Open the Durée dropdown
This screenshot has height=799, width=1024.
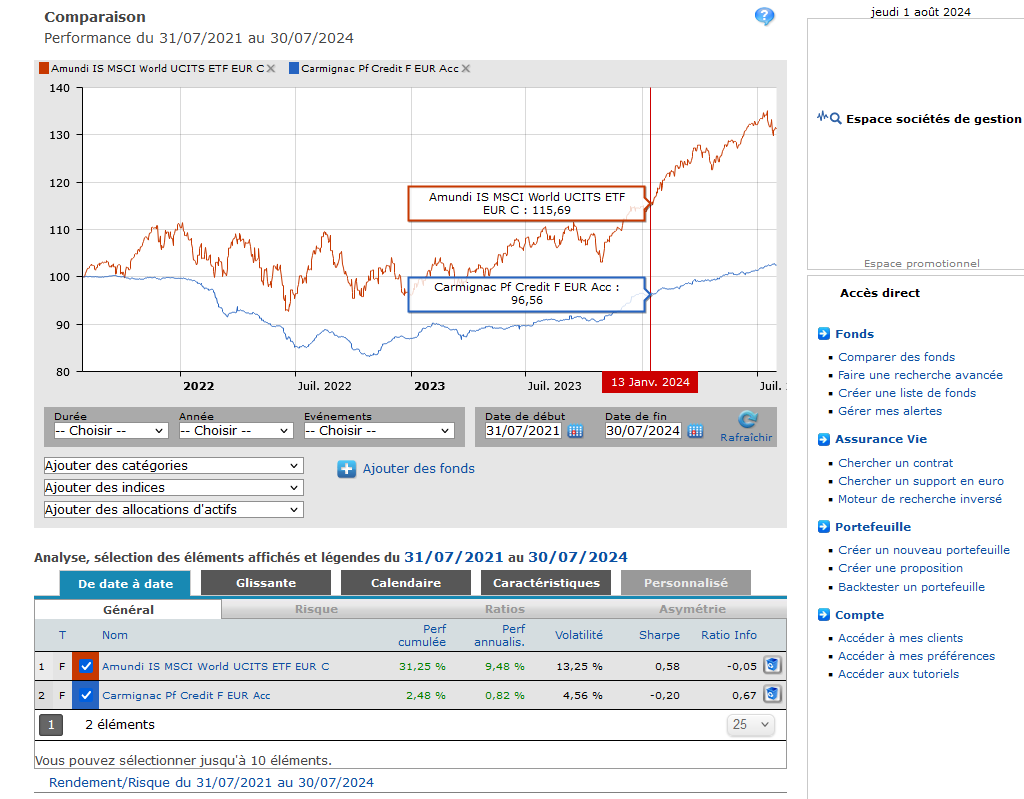pos(111,431)
